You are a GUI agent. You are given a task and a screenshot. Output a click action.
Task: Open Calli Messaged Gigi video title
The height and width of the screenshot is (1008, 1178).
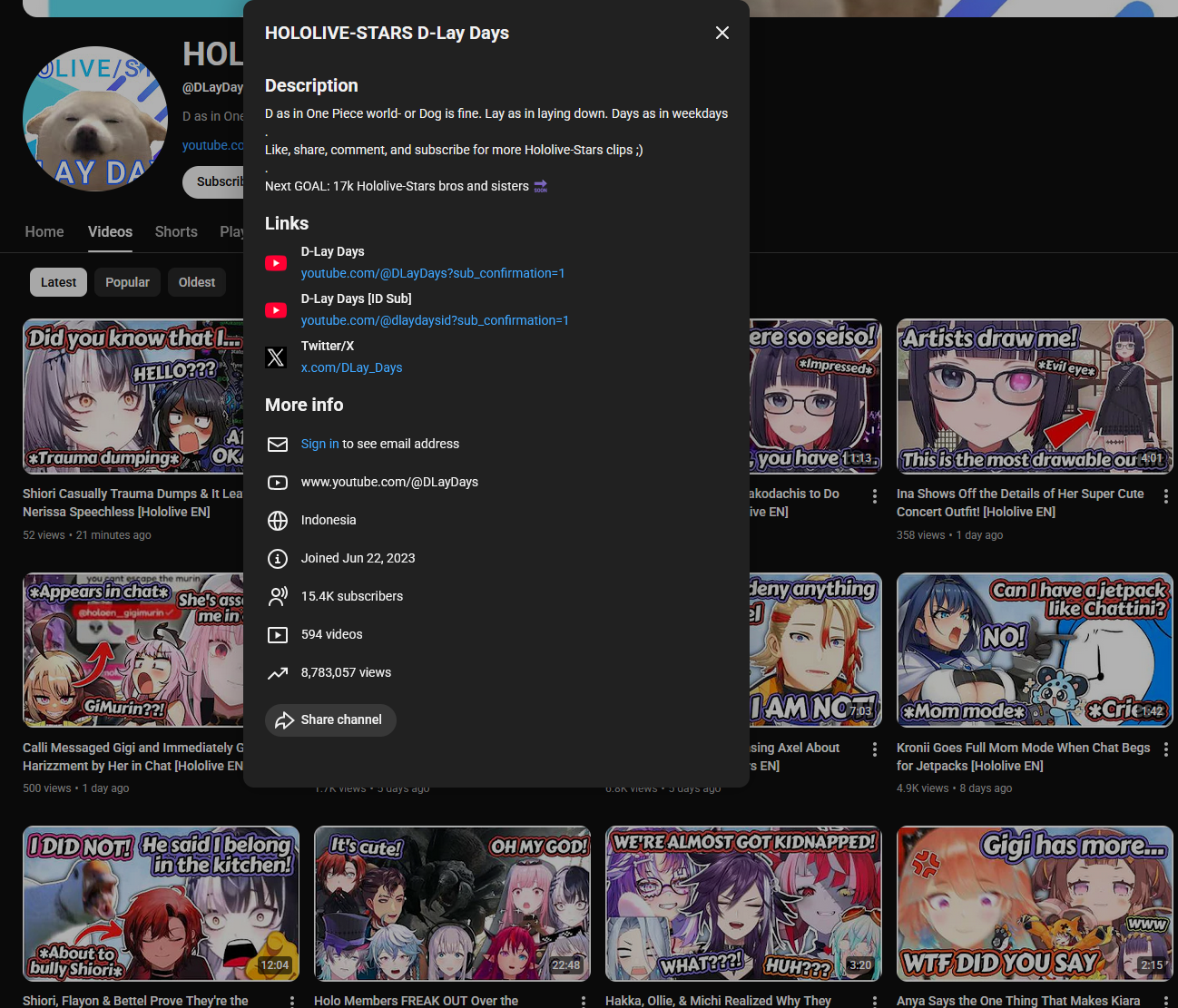click(x=133, y=757)
